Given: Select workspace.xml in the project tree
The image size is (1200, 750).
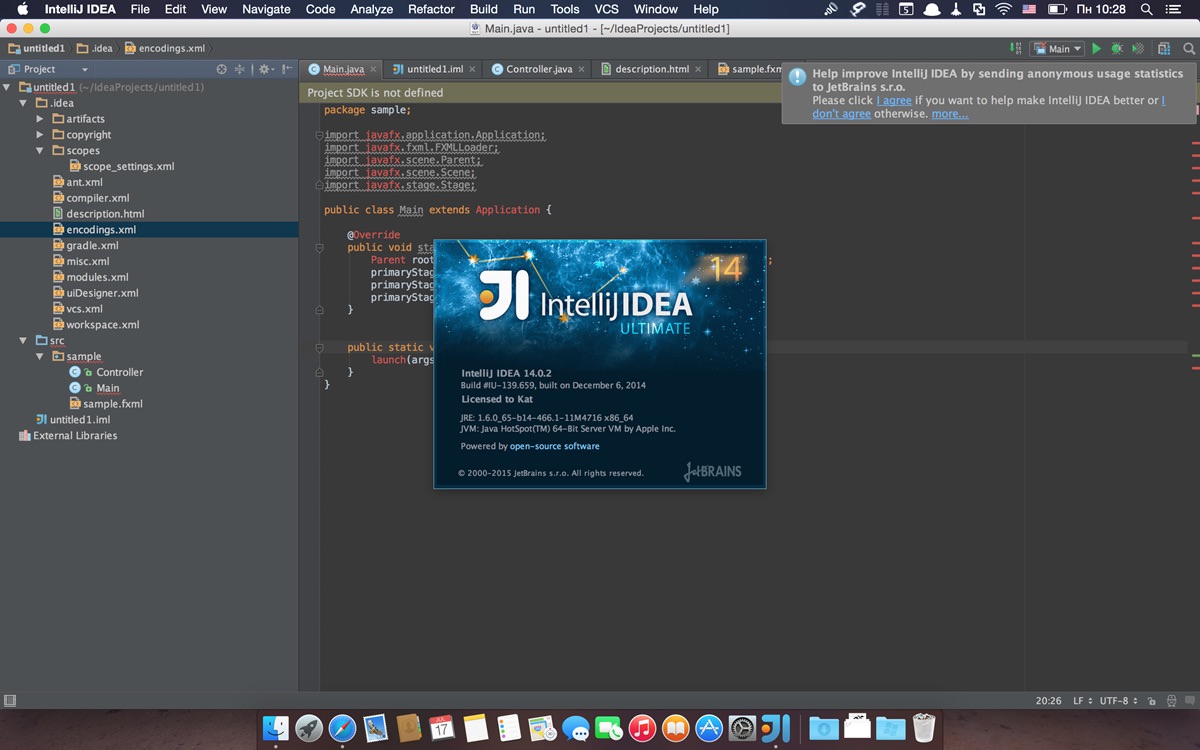Looking at the screenshot, I should point(103,325).
